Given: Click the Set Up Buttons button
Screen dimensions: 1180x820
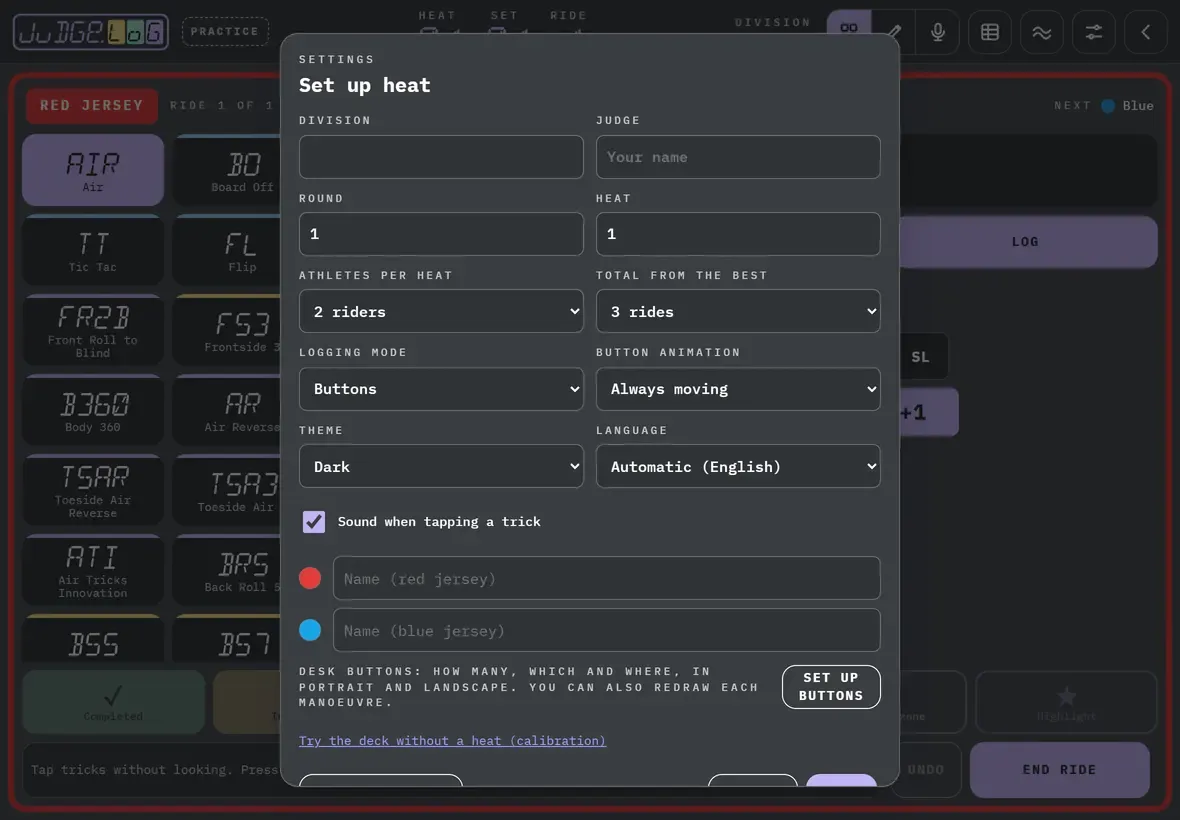Looking at the screenshot, I should pos(831,687).
